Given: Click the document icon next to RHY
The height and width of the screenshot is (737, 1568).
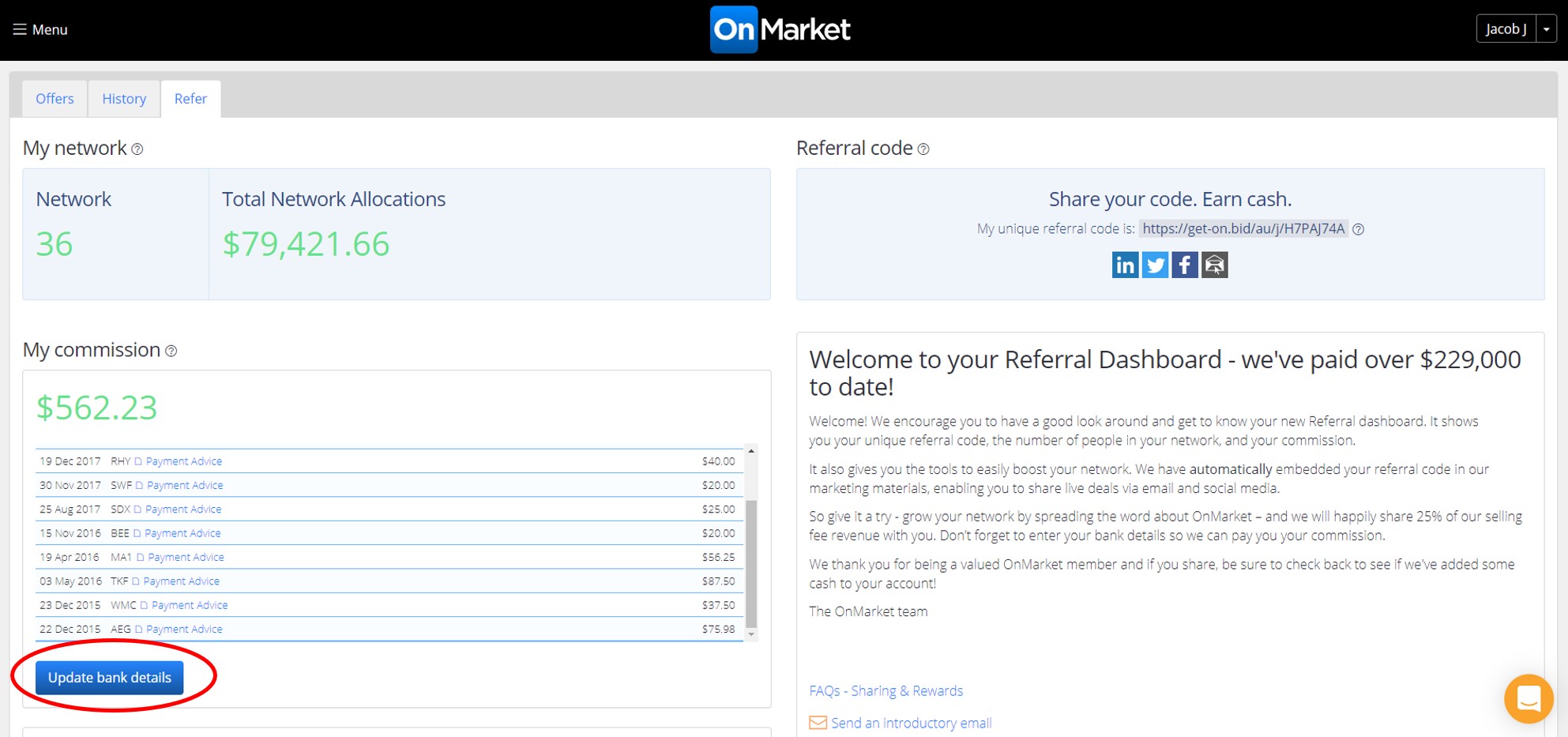Looking at the screenshot, I should point(138,461).
